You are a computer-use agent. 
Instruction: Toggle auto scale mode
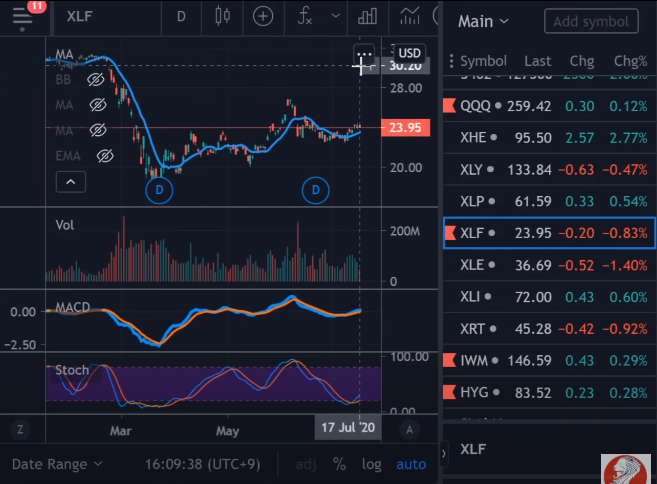coord(411,464)
